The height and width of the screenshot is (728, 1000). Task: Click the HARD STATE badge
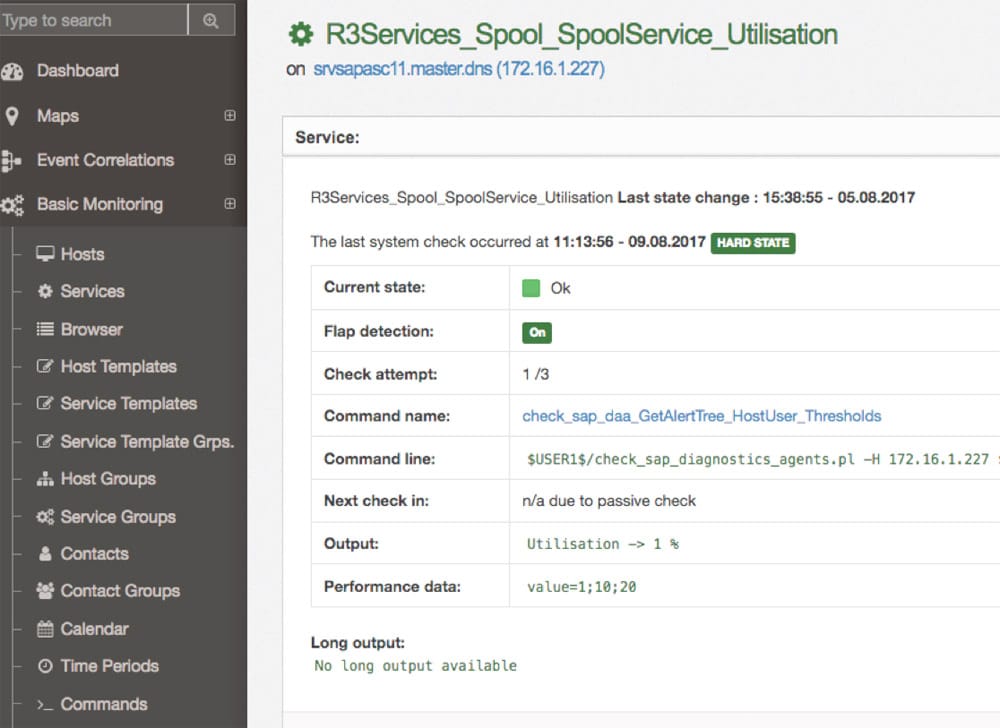753,243
